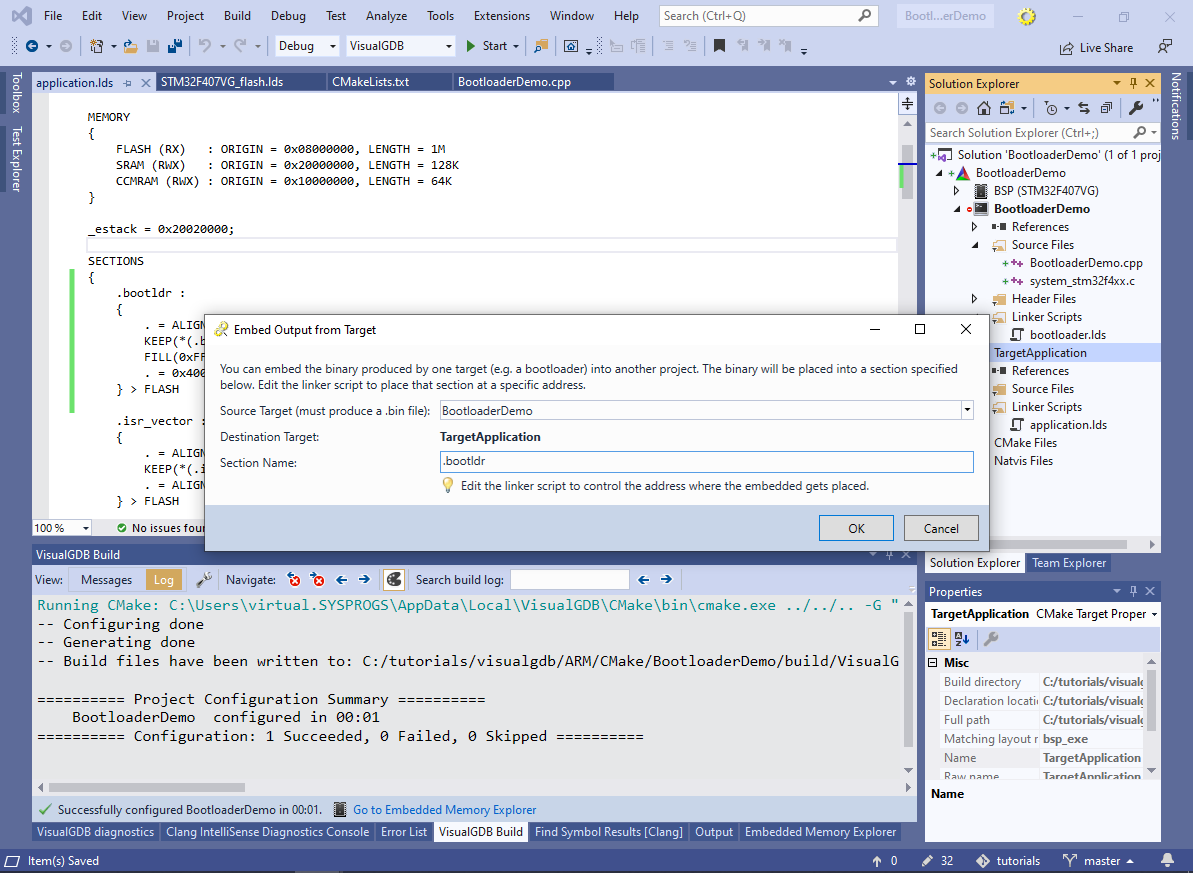Viewport: 1193px width, 873px height.
Task: Expand the BSP (STM32F407VG) tree node
Action: pyautogui.click(x=956, y=191)
